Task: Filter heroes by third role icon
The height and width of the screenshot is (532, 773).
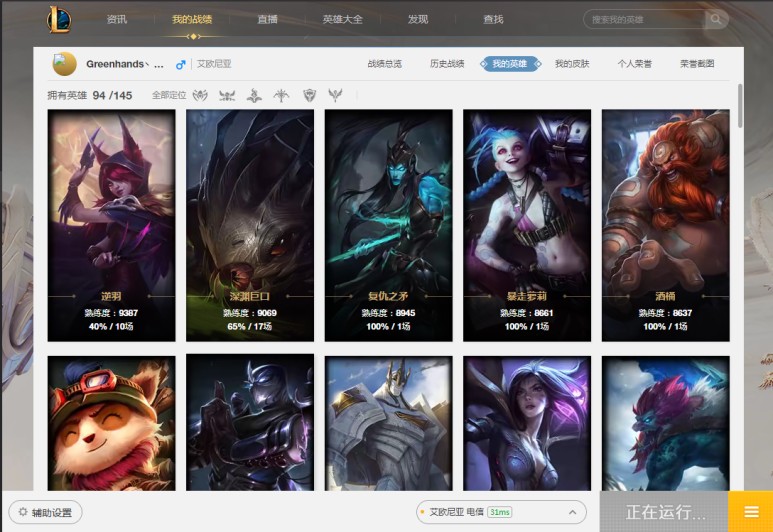Action: [254, 95]
